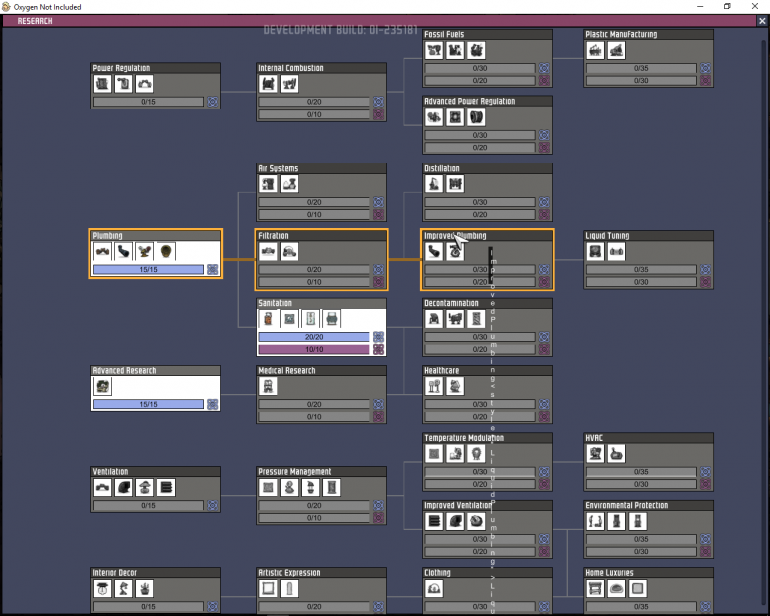
Task: Click the airlock icon, fourth in Pressure Management
Action: coord(331,487)
